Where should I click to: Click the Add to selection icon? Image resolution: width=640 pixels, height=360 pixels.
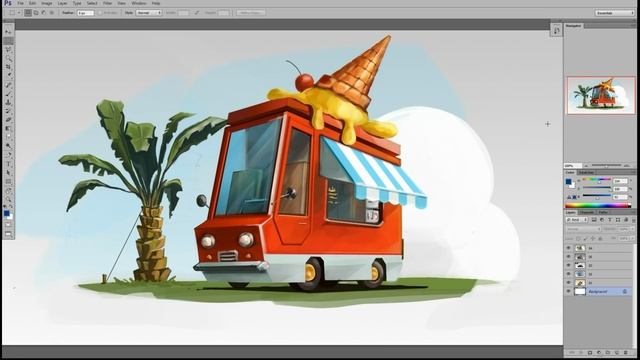click(x=36, y=13)
